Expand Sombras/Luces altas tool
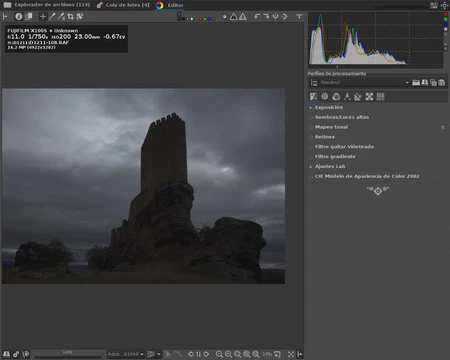This screenshot has height=360, width=450. pyautogui.click(x=342, y=117)
